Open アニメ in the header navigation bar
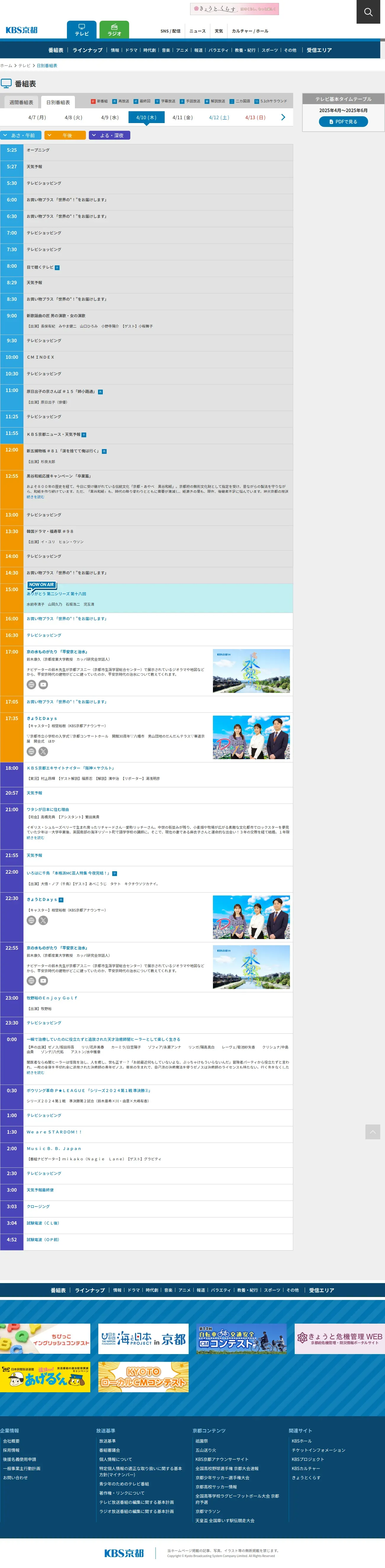 tap(182, 50)
